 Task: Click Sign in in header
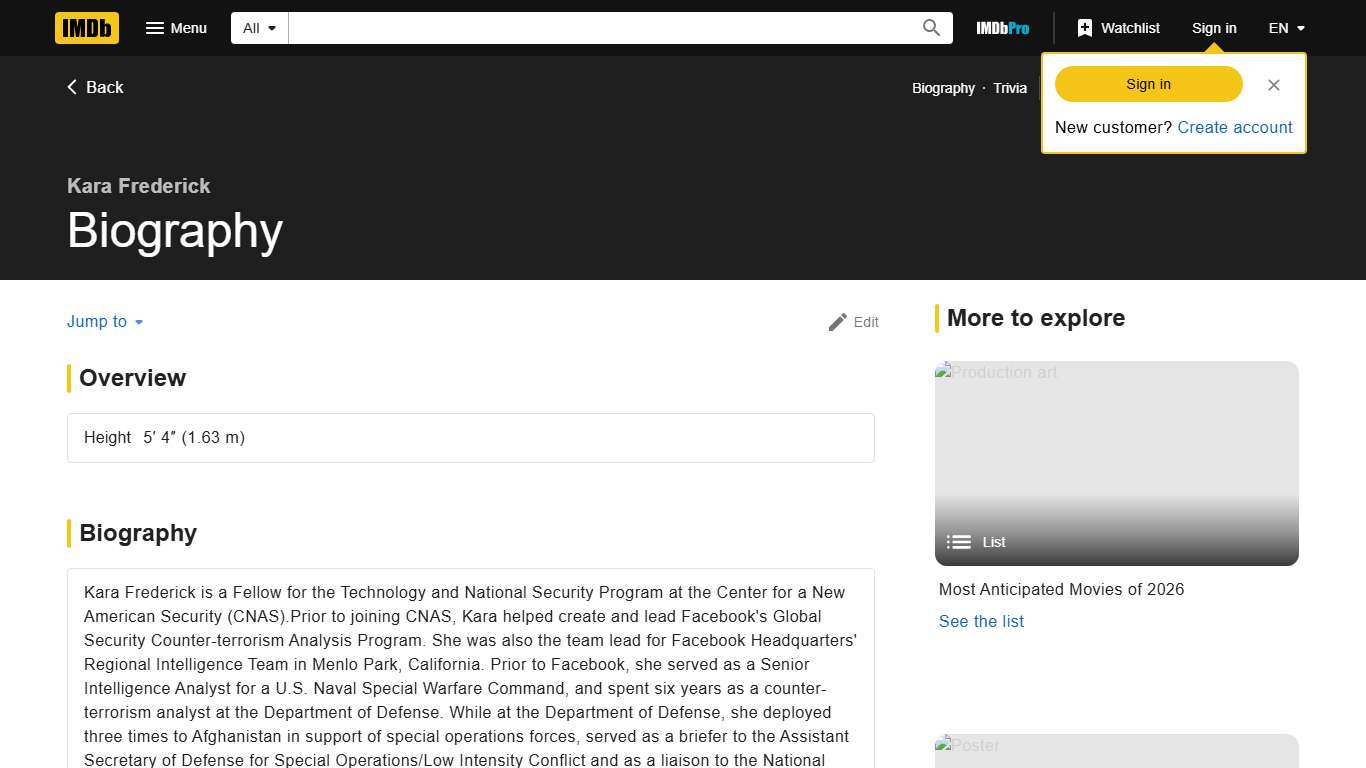1213,28
